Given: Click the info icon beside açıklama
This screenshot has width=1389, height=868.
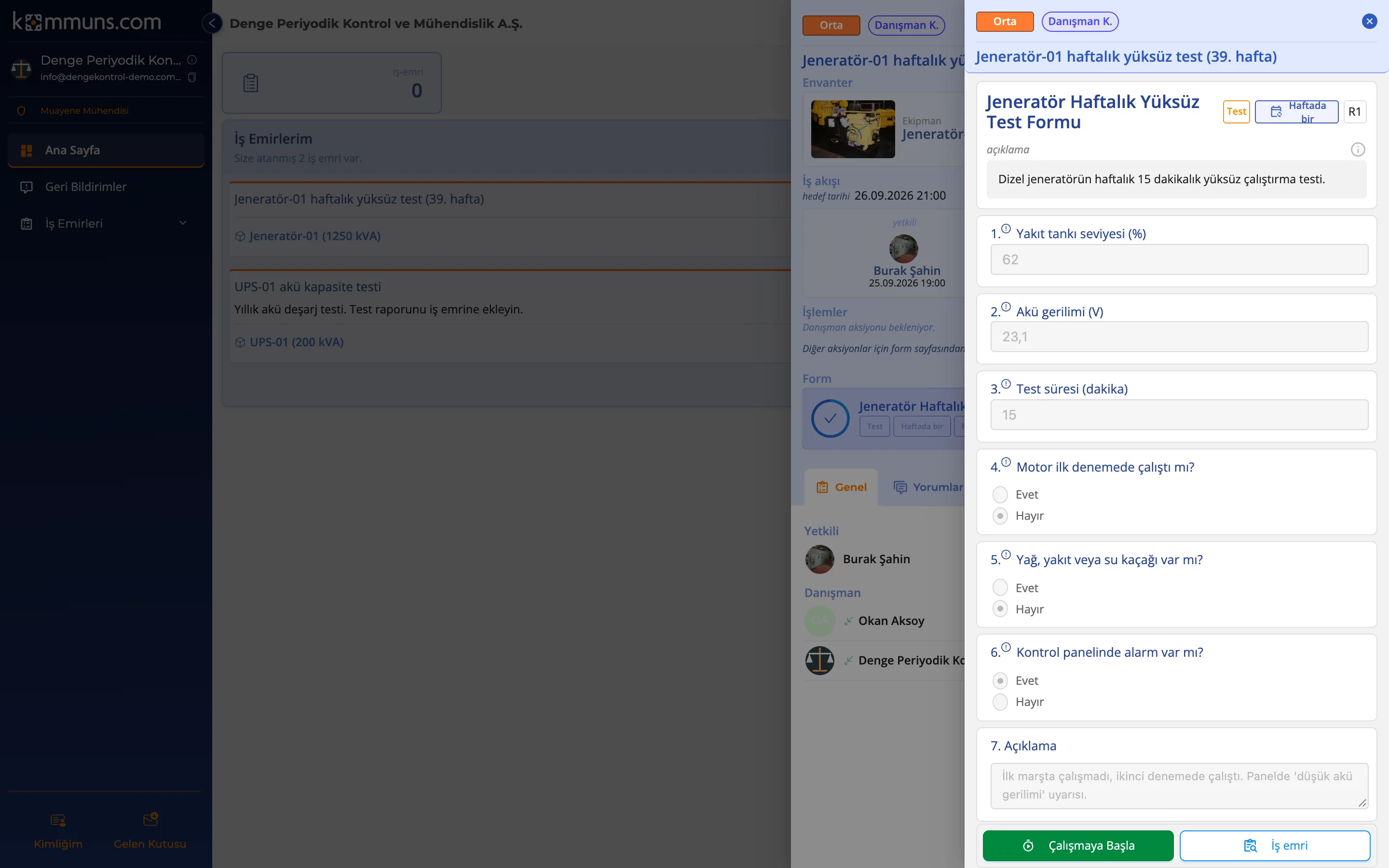Looking at the screenshot, I should coord(1358,149).
